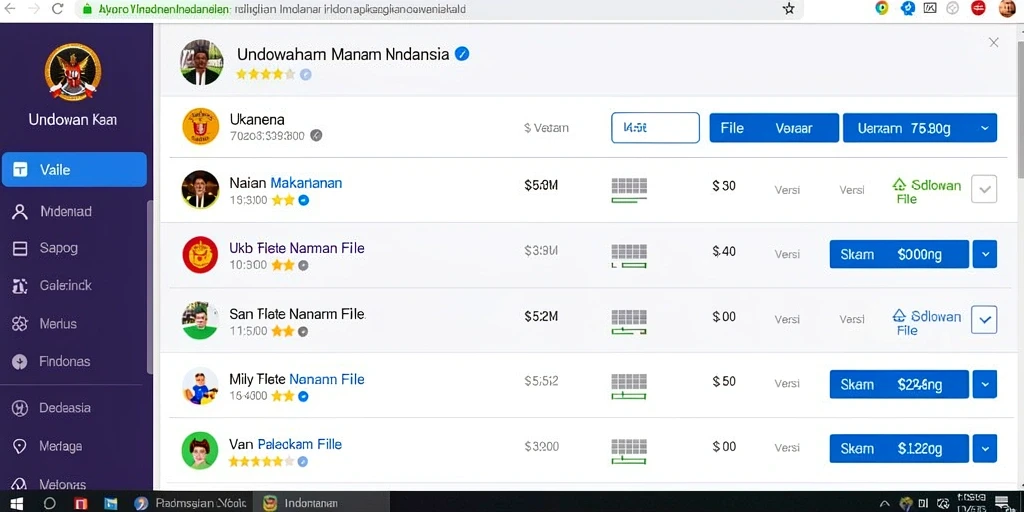Click the bookmark star in address bar
The image size is (1024, 512).
[x=789, y=8]
